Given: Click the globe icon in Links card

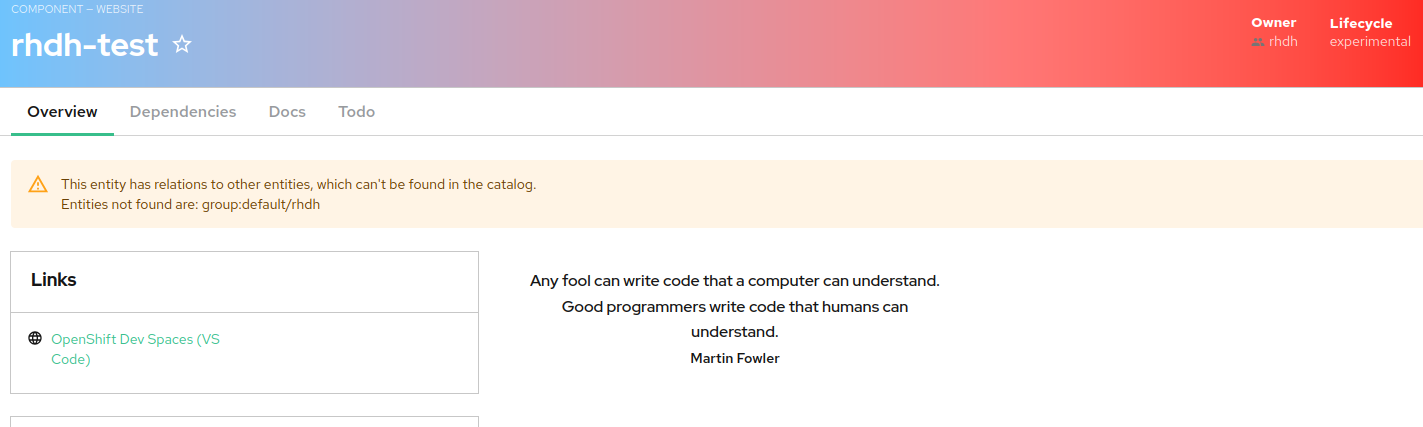Looking at the screenshot, I should pos(35,339).
